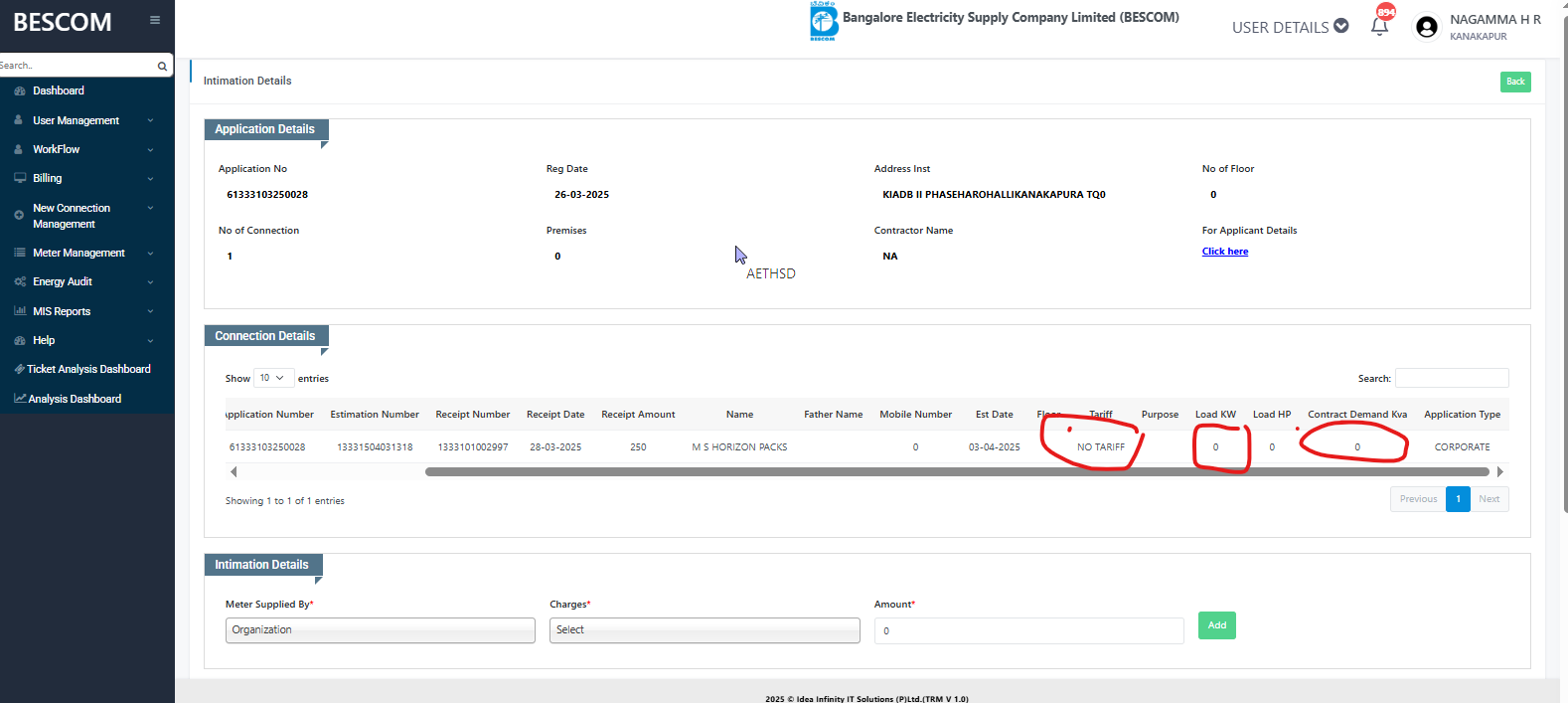Click the table's right scroll arrow
Screen dimensions: 1568x703
click(x=1500, y=472)
